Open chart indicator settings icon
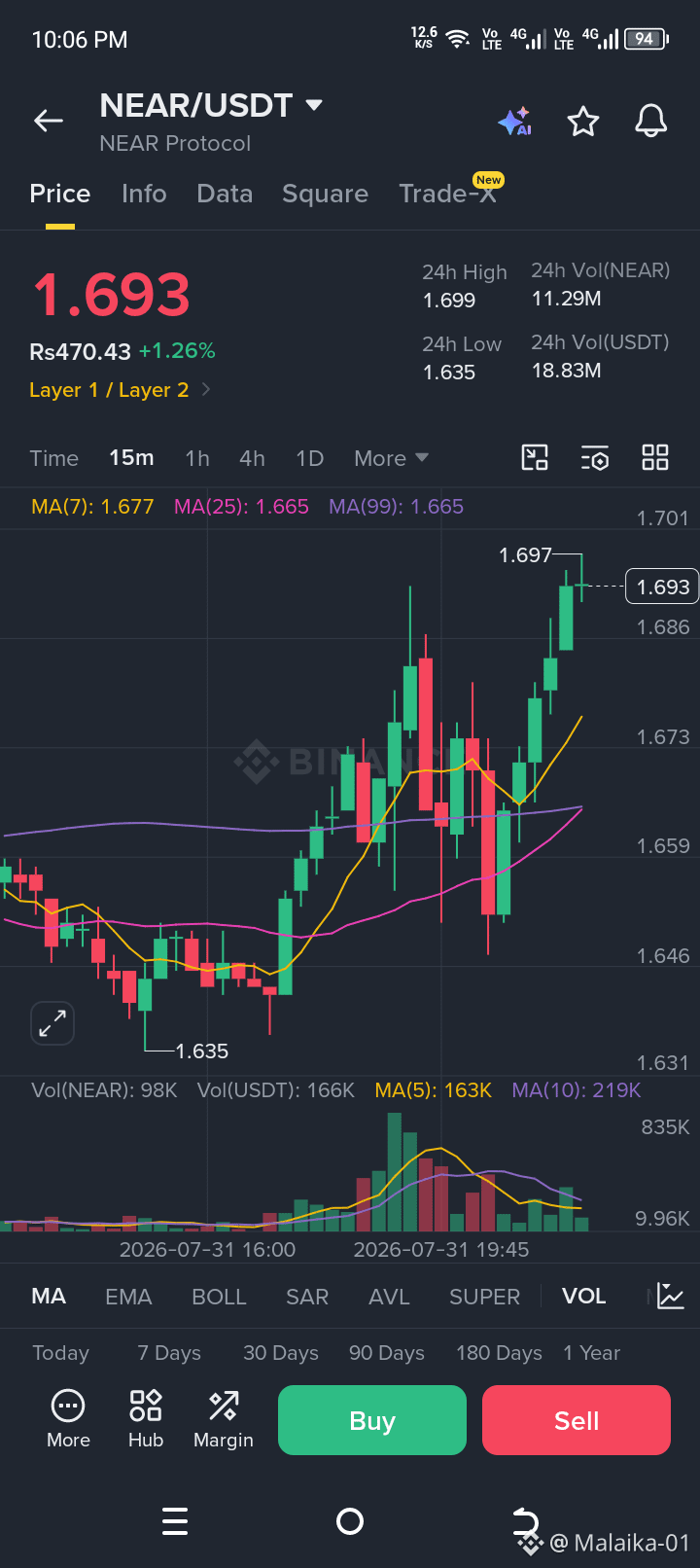 [595, 457]
